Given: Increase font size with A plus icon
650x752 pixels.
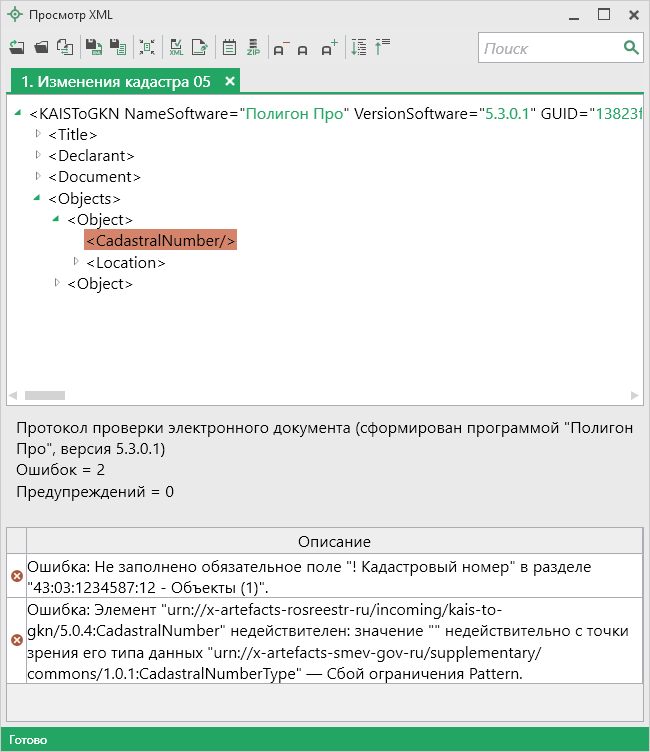Looking at the screenshot, I should (x=330, y=47).
